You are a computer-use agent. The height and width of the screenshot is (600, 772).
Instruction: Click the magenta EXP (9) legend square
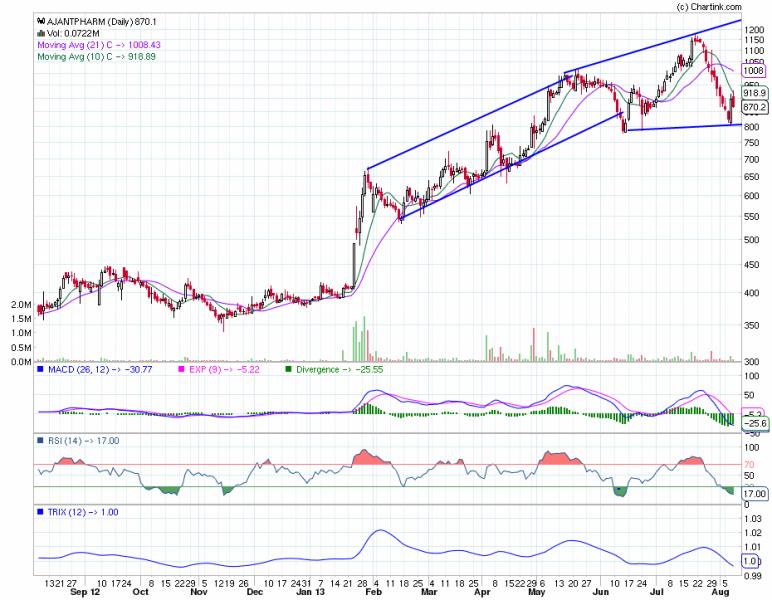[x=181, y=369]
